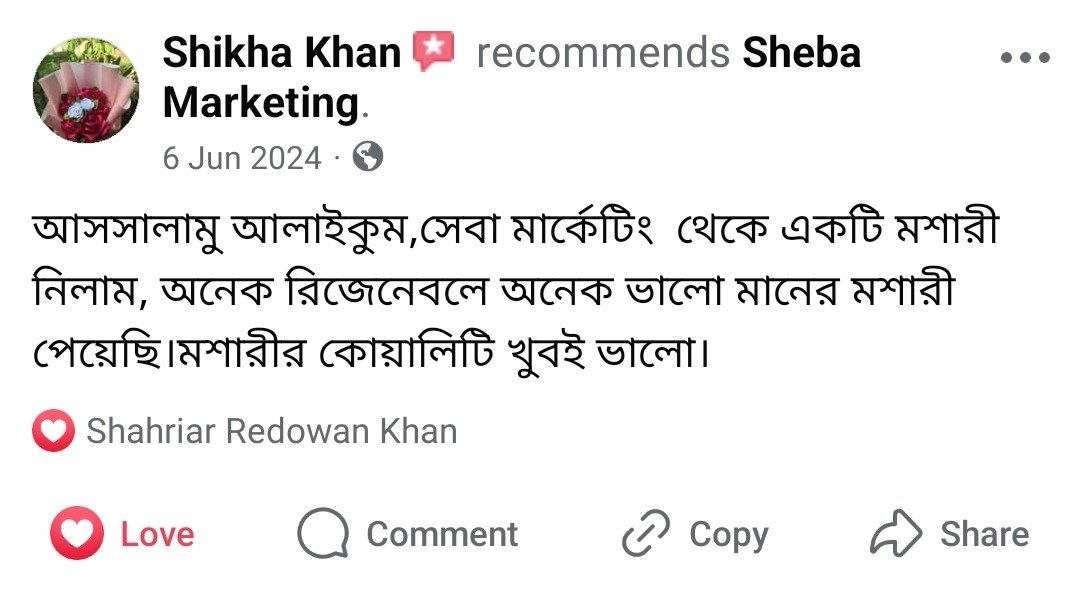Viewport: 1080px width, 592px height.
Task: Click Shikha Khan's bouquet profile picture
Action: (85, 90)
